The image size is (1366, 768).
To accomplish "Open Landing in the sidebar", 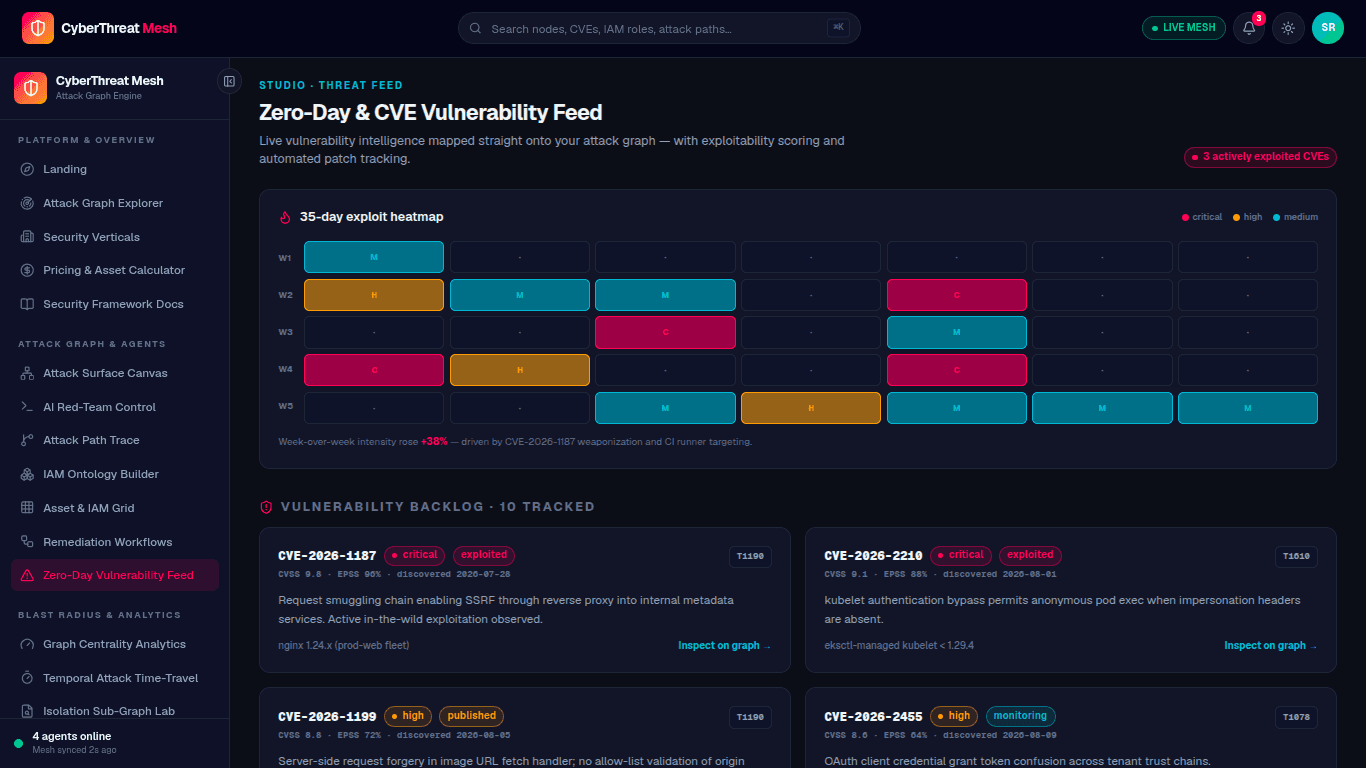I will 115,169.
